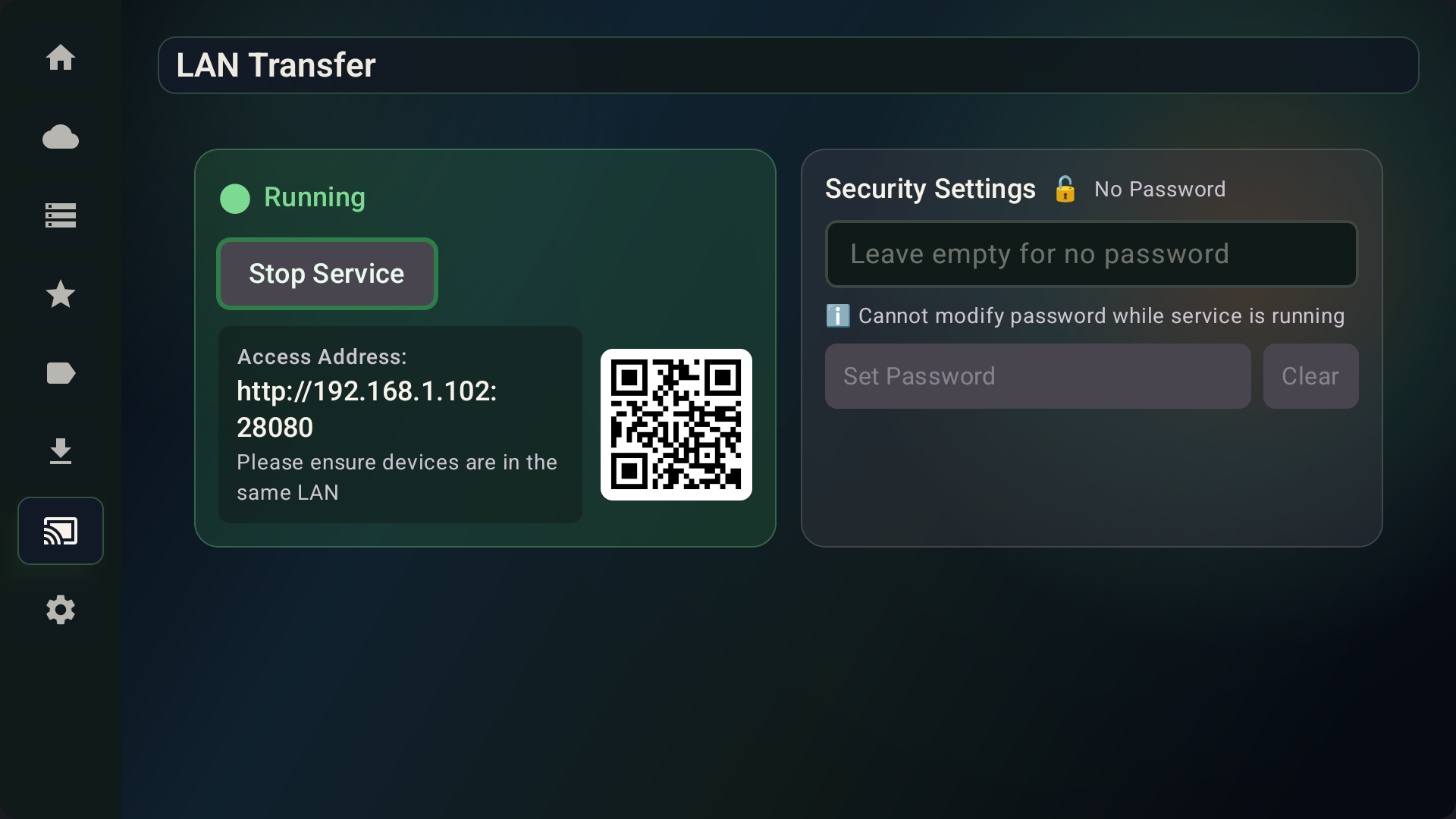The image size is (1456, 819).
Task: Click the unlocked padlock icon
Action: [1065, 189]
